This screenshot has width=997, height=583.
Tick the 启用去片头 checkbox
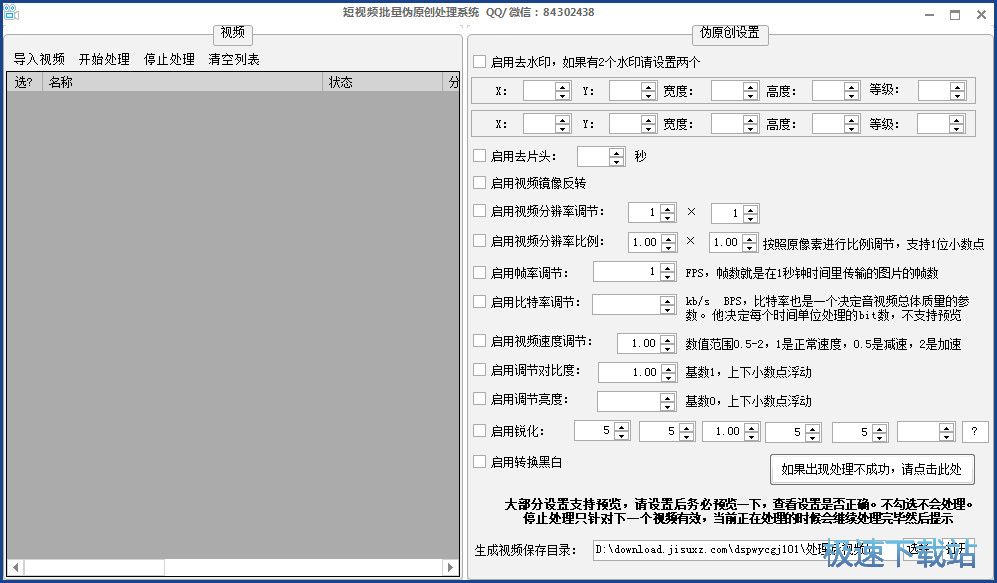click(480, 156)
